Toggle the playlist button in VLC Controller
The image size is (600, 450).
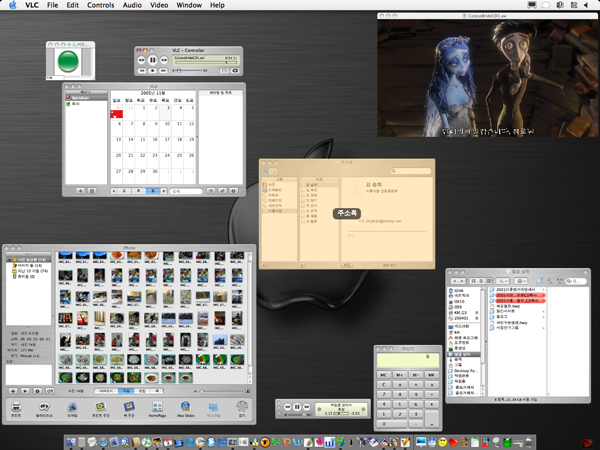225,71
